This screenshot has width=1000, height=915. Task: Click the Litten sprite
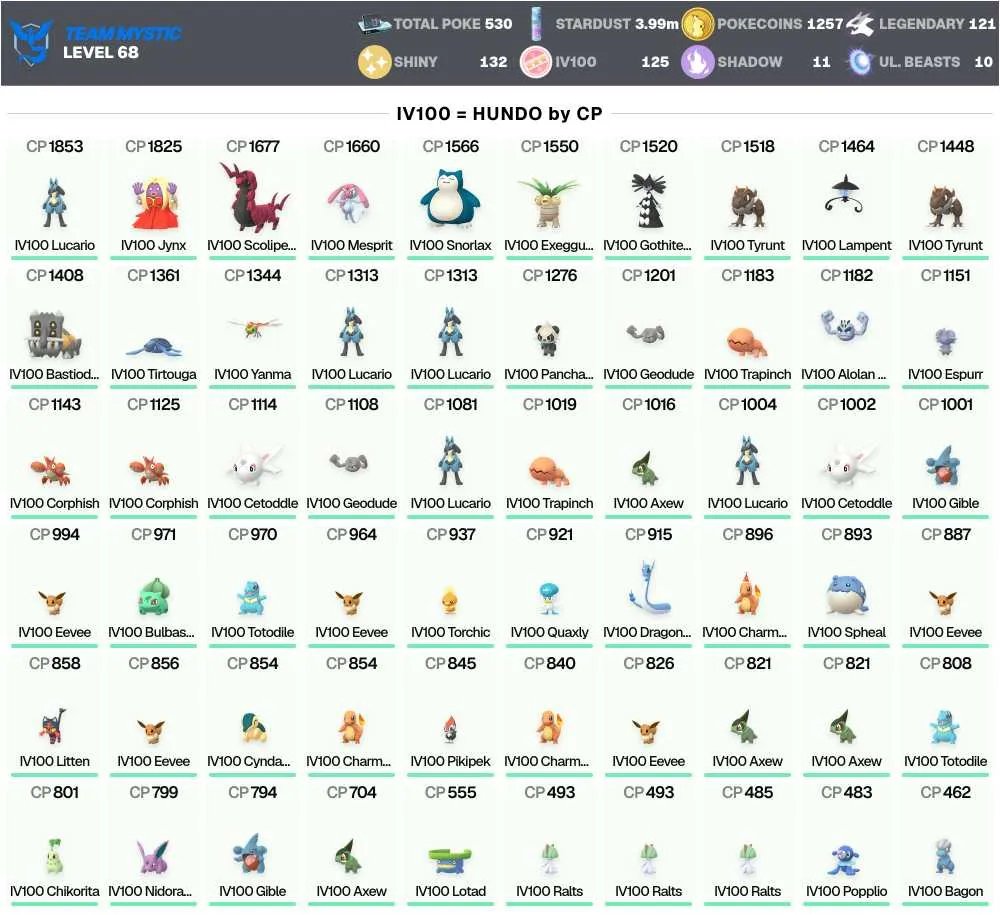(x=54, y=726)
